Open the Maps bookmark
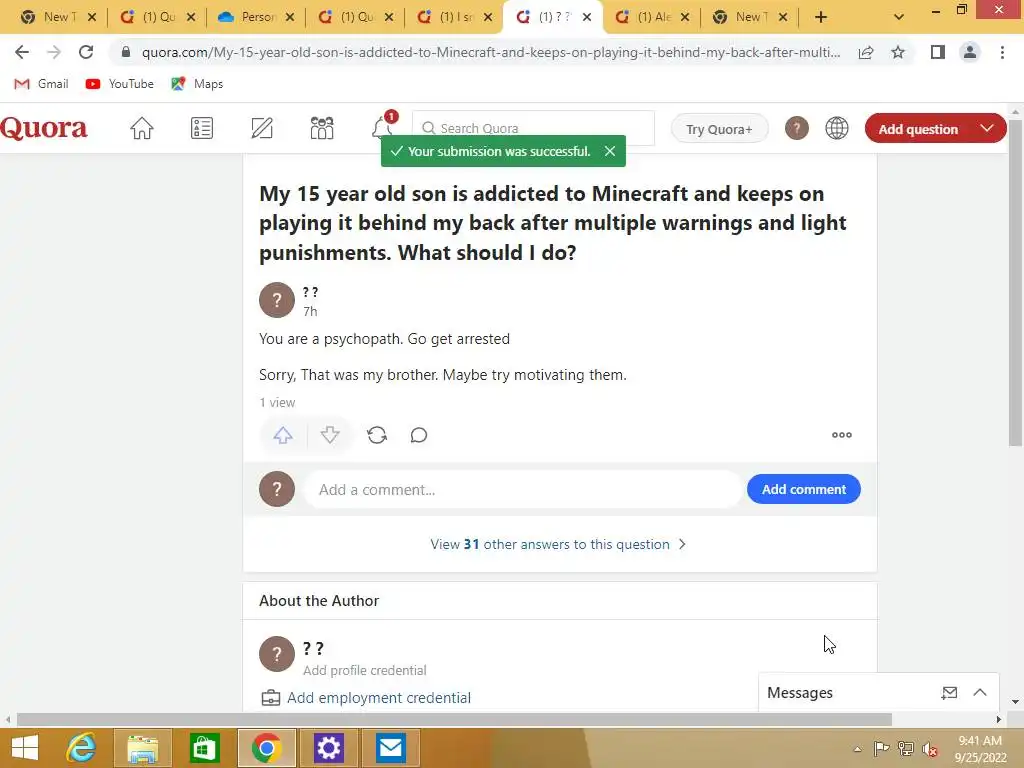 pos(197,84)
